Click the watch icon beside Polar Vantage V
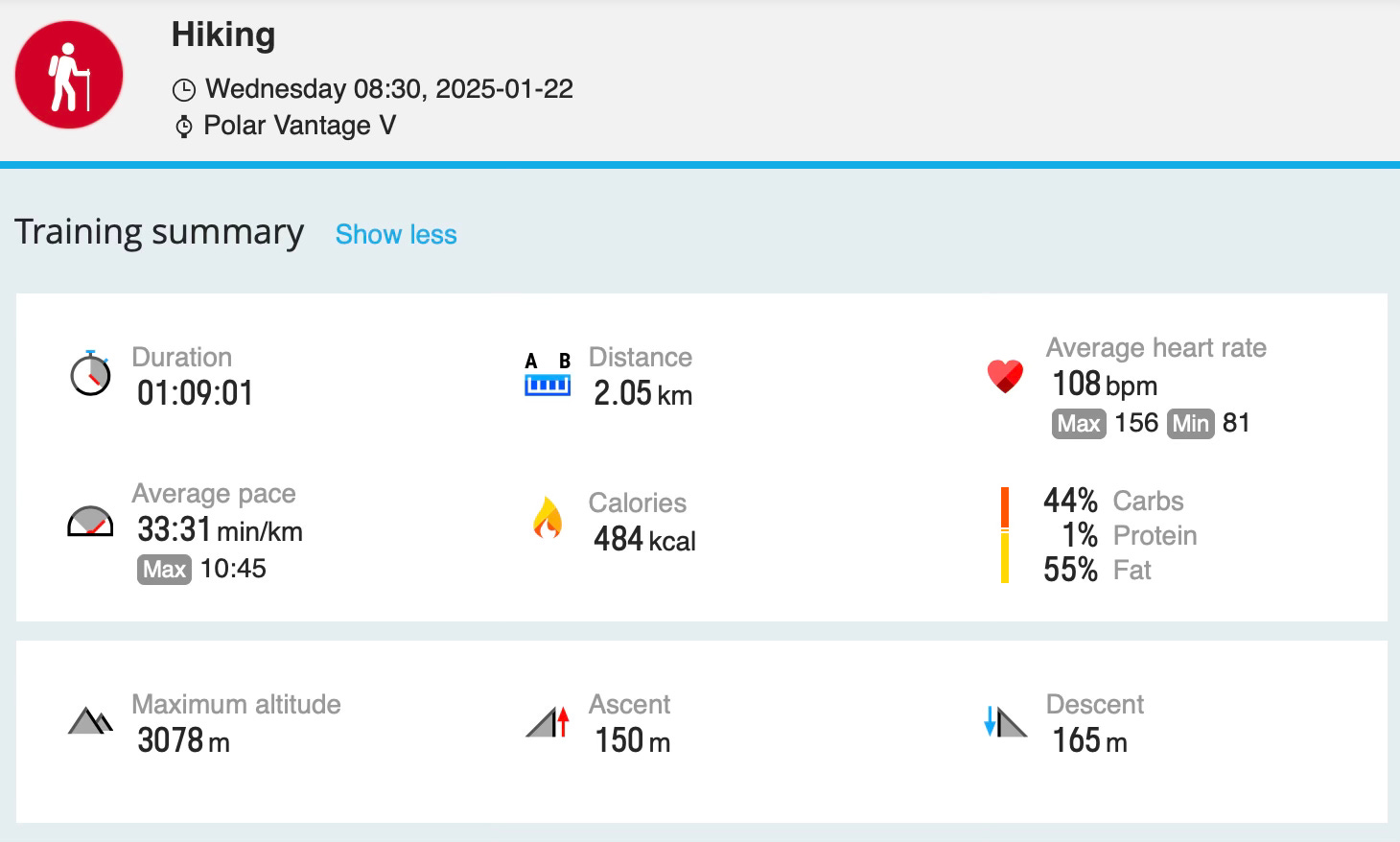Viewport: 1400px width, 842px height. coord(184,127)
